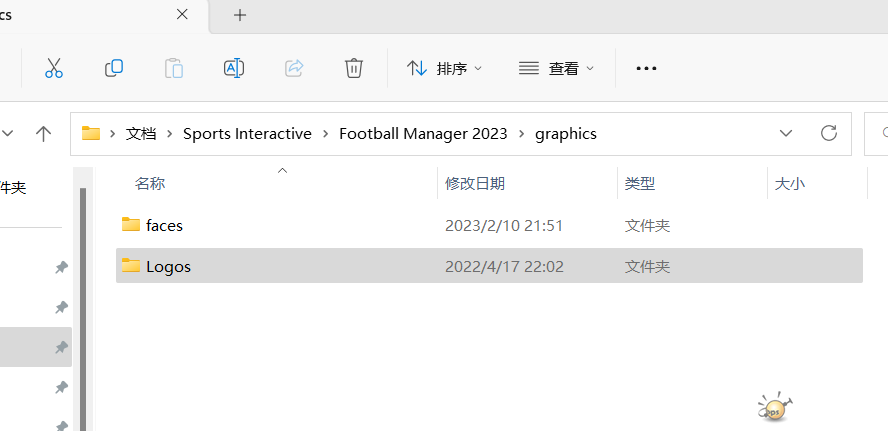Navigate to Football Manager 2023 breadcrumb
This screenshot has width=888, height=431.
(423, 134)
